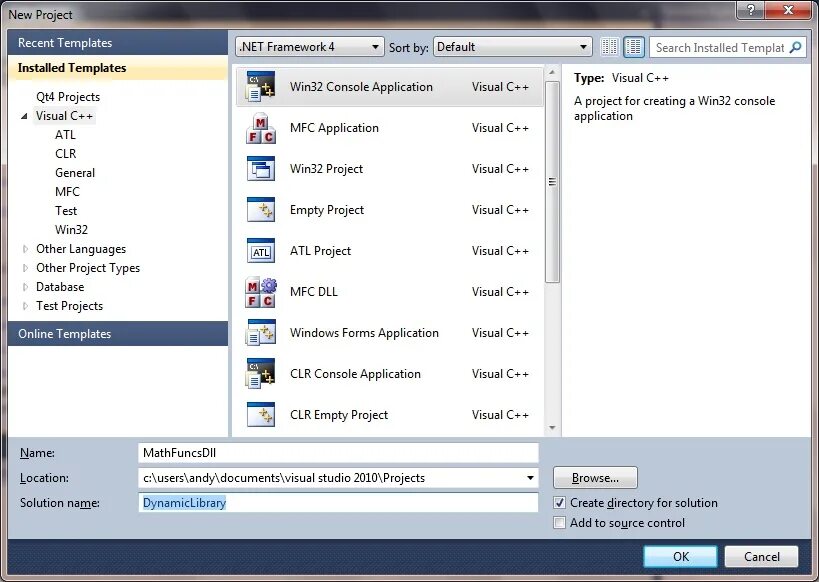Select the ATL Project icon
This screenshot has height=582, width=819.
click(x=260, y=251)
